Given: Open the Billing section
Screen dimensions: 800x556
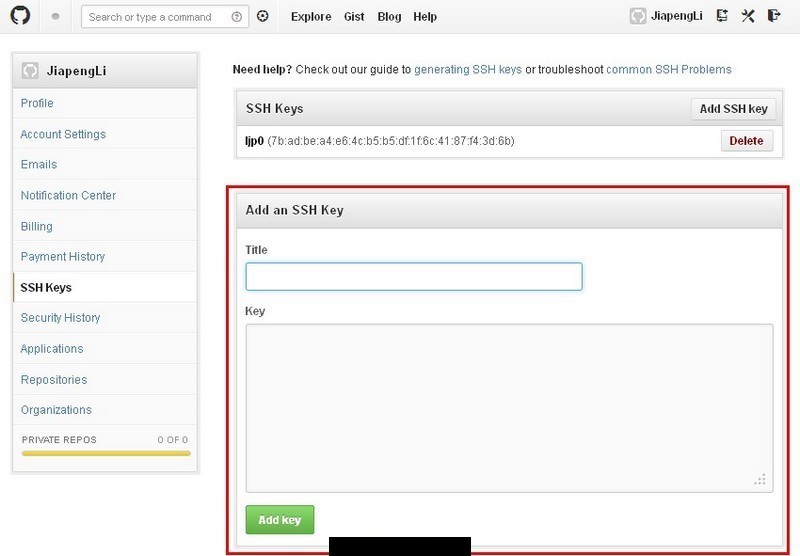Looking at the screenshot, I should [x=105, y=226].
